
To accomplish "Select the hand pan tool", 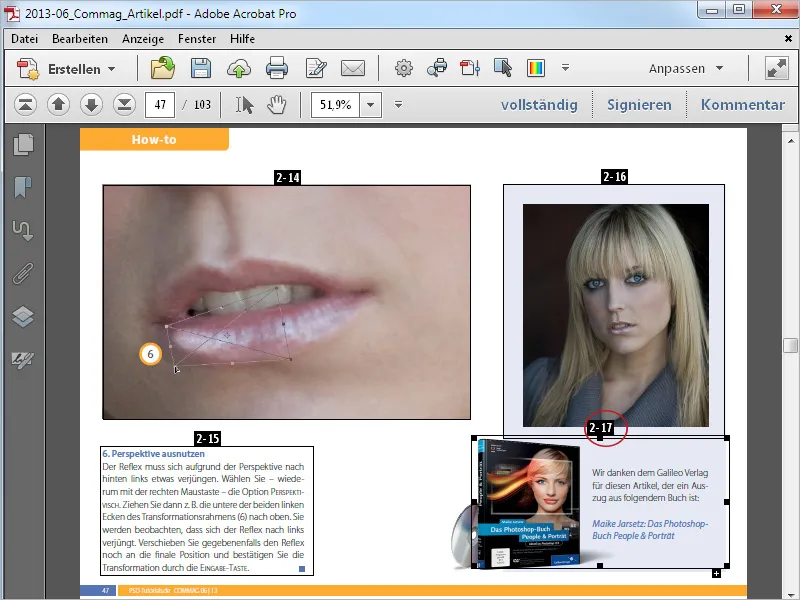I will [277, 105].
